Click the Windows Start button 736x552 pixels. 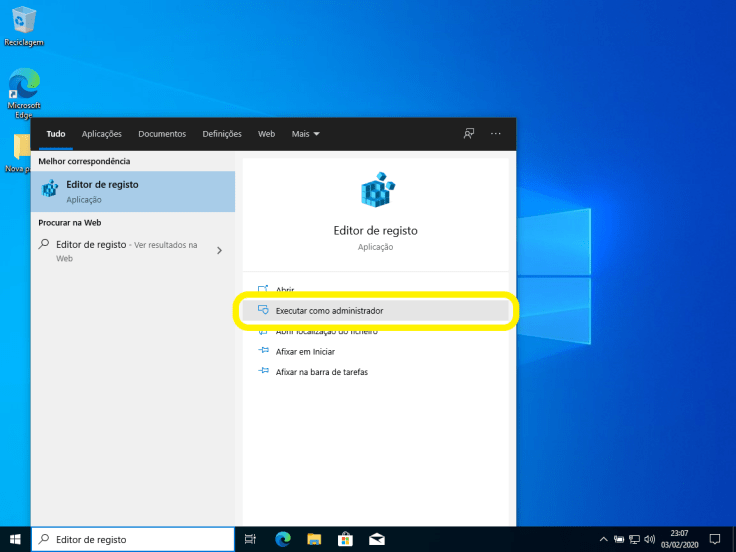pos(15,539)
